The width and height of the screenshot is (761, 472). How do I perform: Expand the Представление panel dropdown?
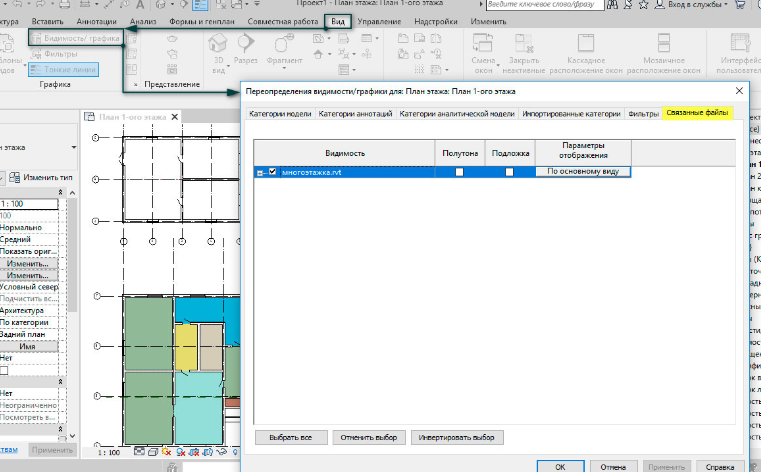coord(138,85)
